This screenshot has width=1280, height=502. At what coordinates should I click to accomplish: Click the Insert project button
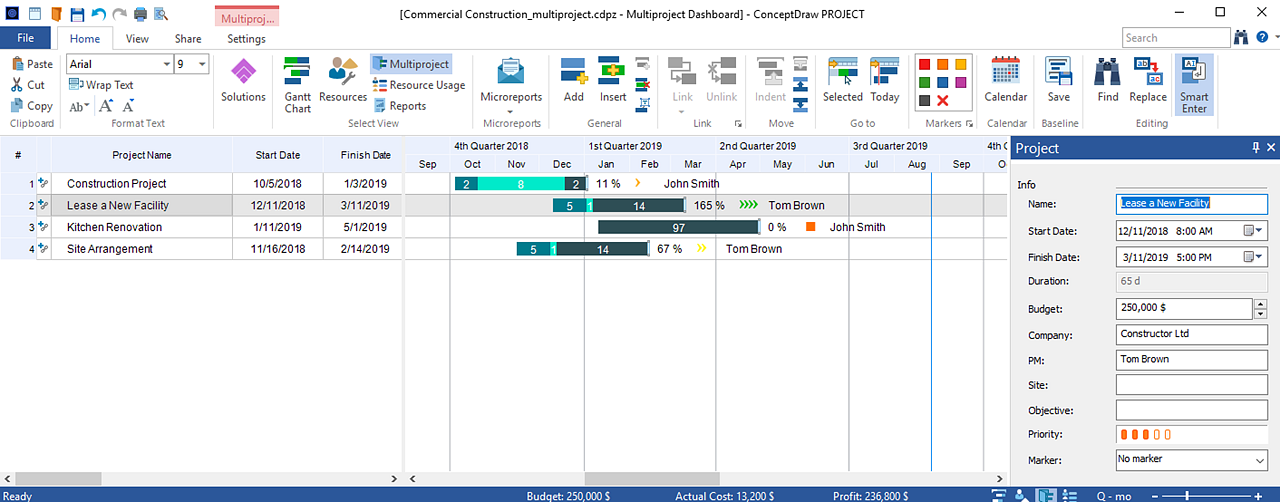click(613, 81)
